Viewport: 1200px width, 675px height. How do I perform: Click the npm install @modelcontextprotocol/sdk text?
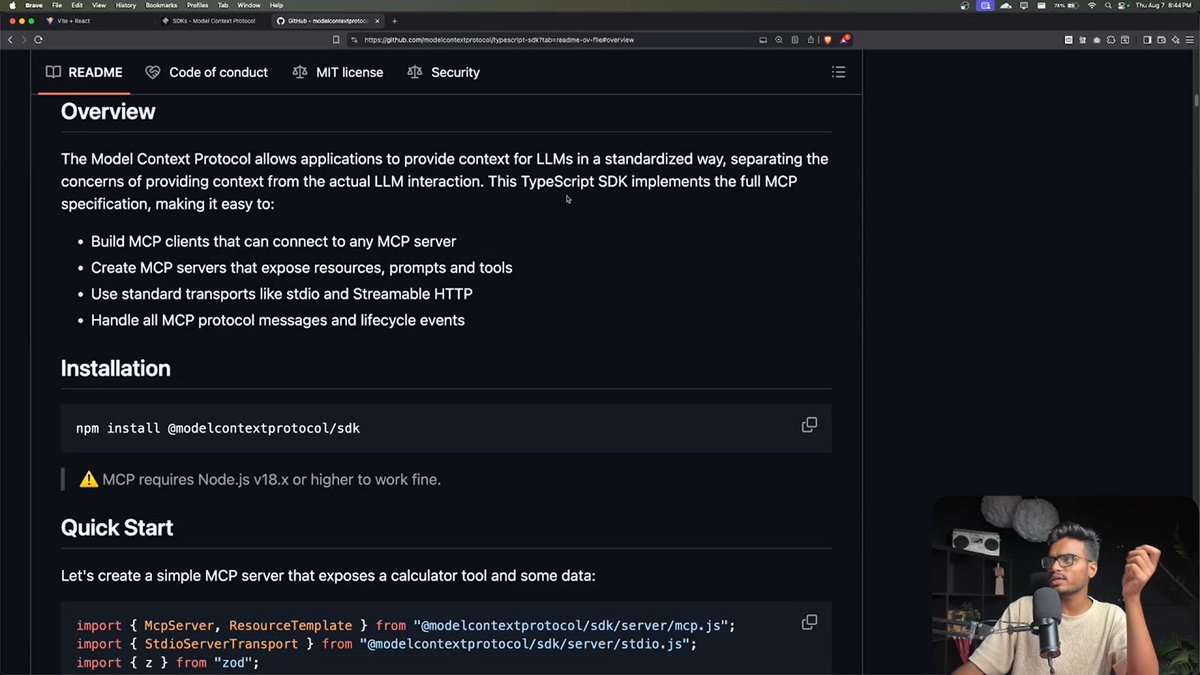218,428
